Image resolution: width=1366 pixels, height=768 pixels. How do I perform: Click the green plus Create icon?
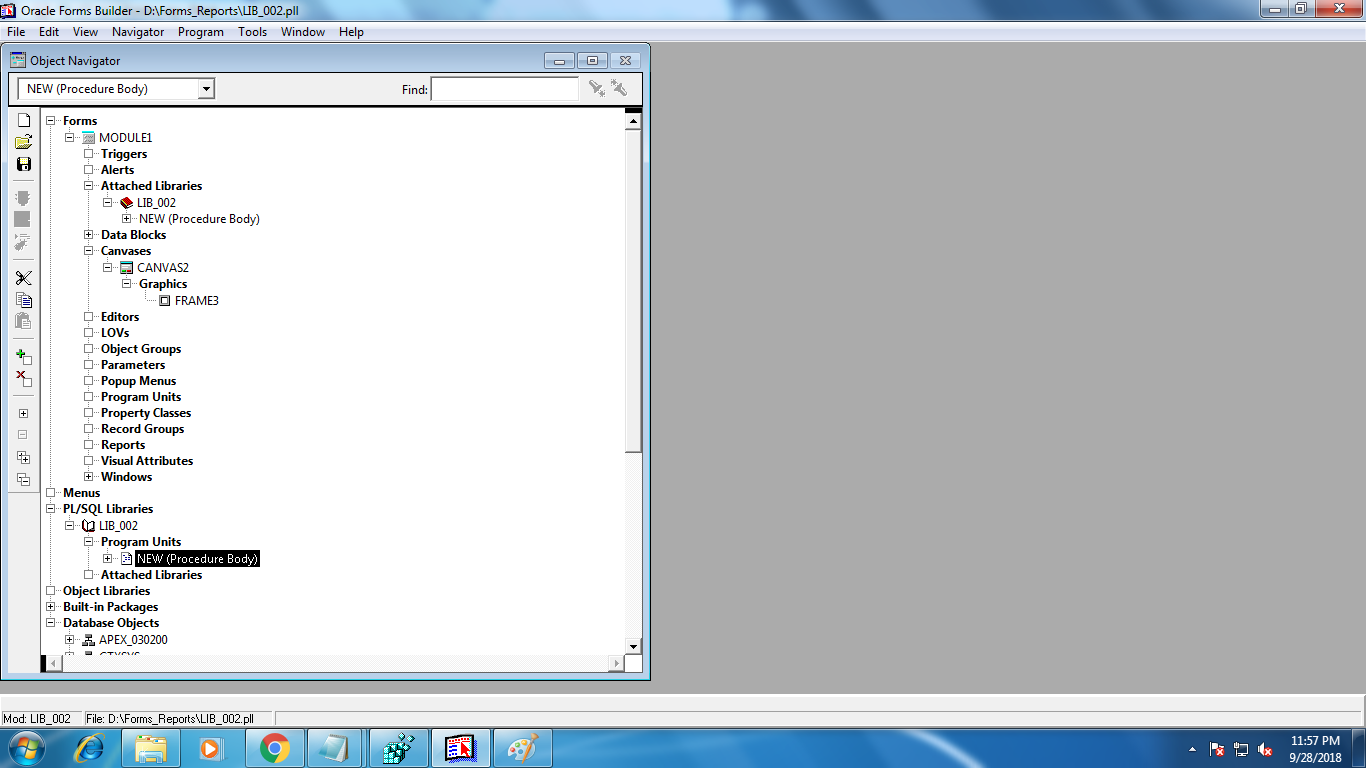click(x=24, y=356)
